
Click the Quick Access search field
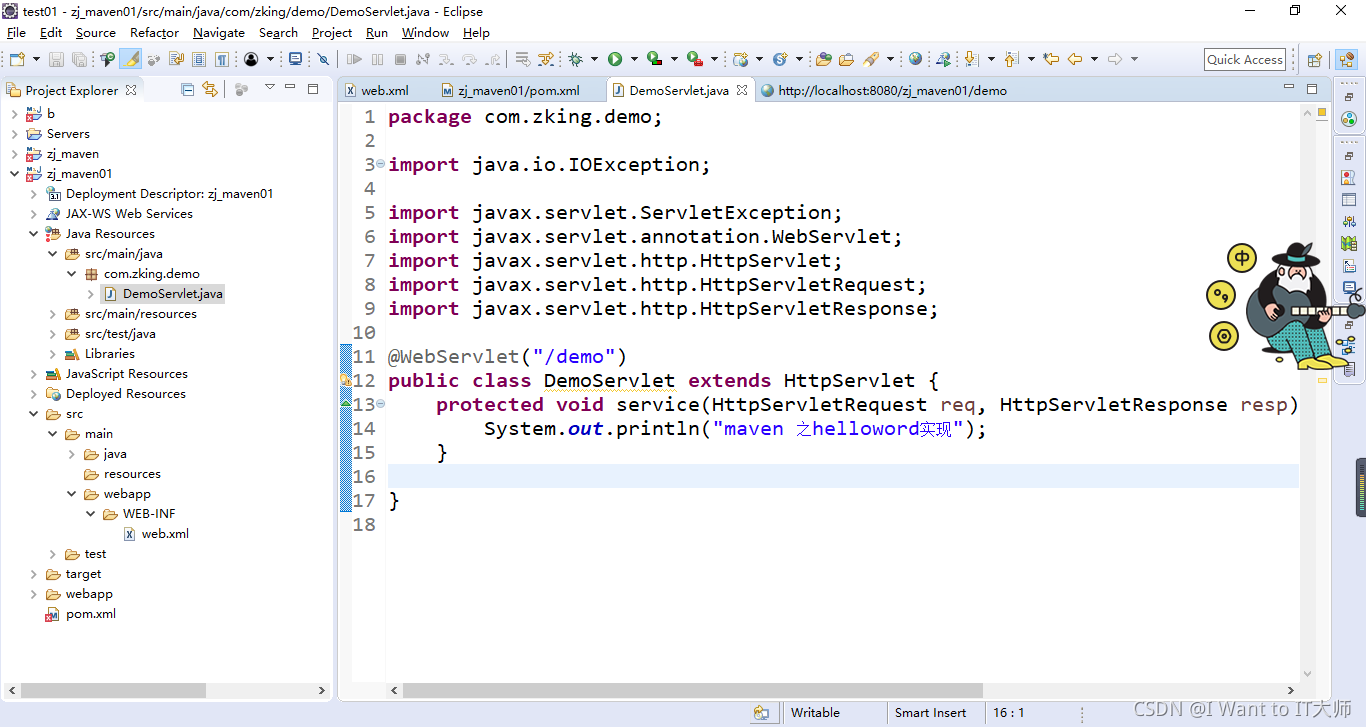pyautogui.click(x=1244, y=60)
